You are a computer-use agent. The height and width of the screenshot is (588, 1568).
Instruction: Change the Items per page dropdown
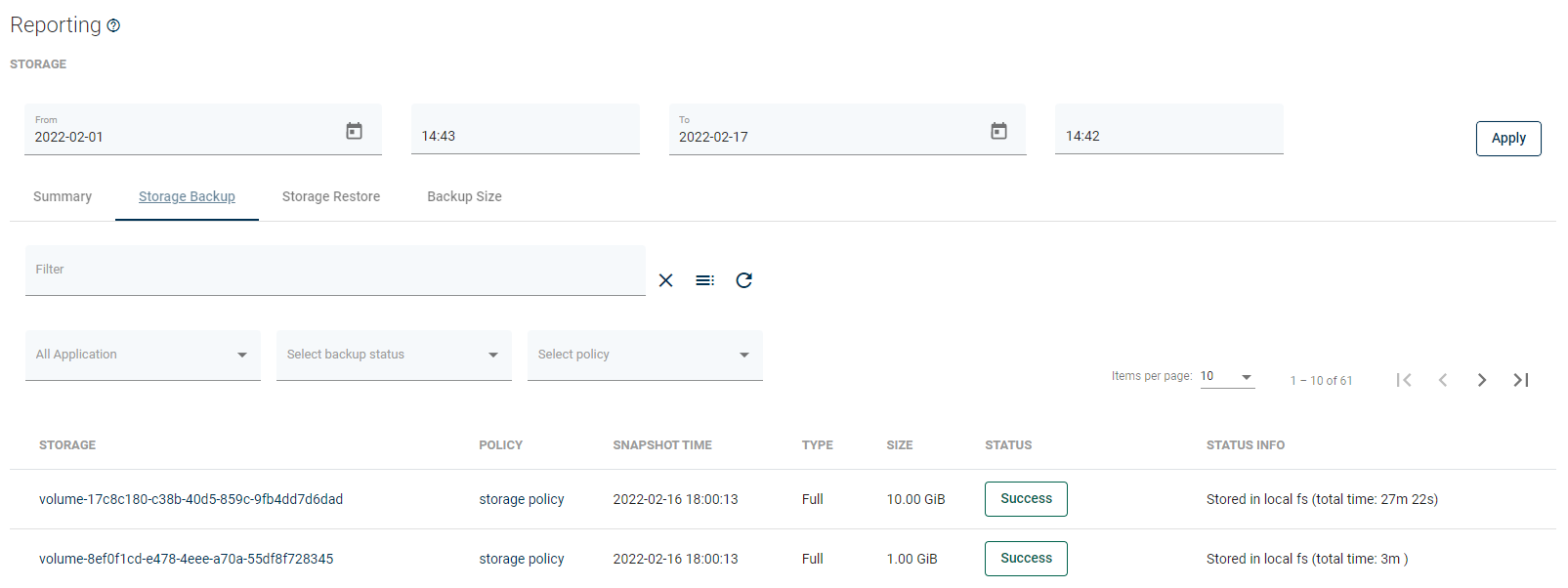point(1227,377)
